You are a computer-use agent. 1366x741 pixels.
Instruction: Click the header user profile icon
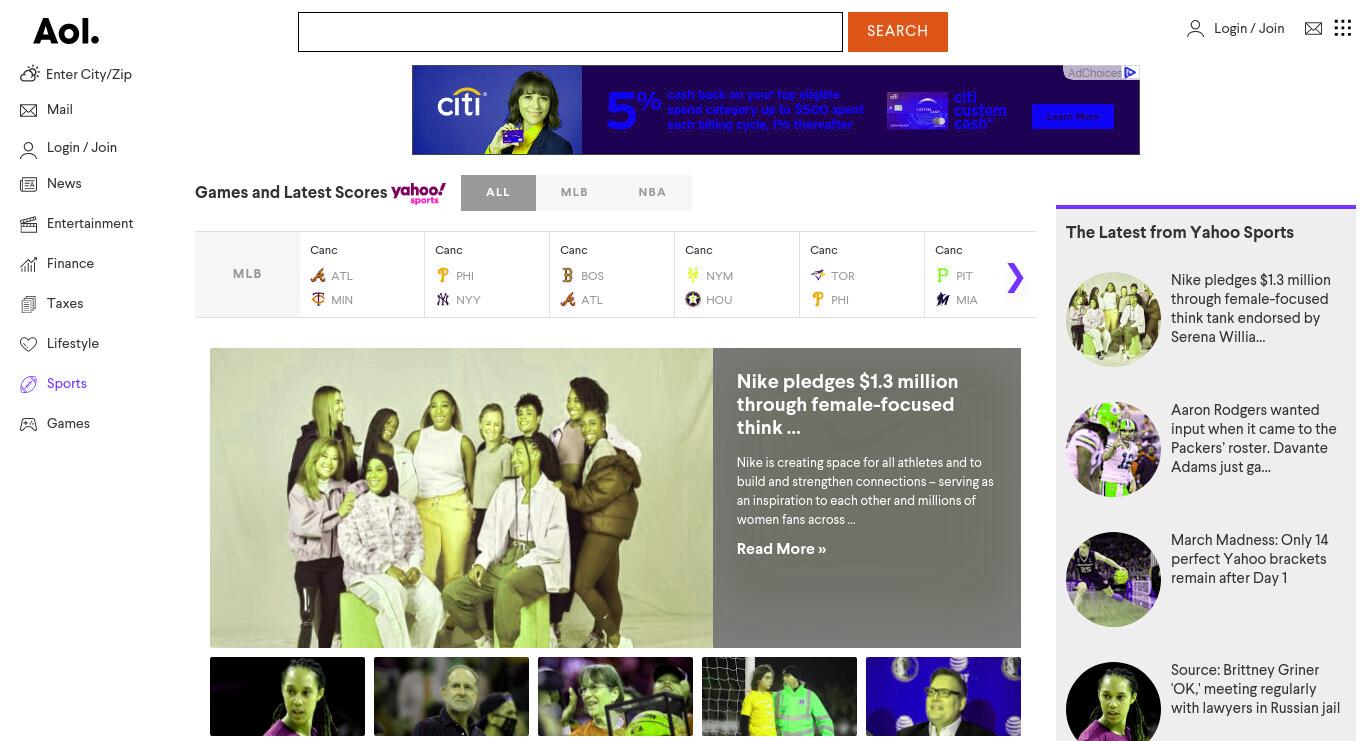point(1195,29)
